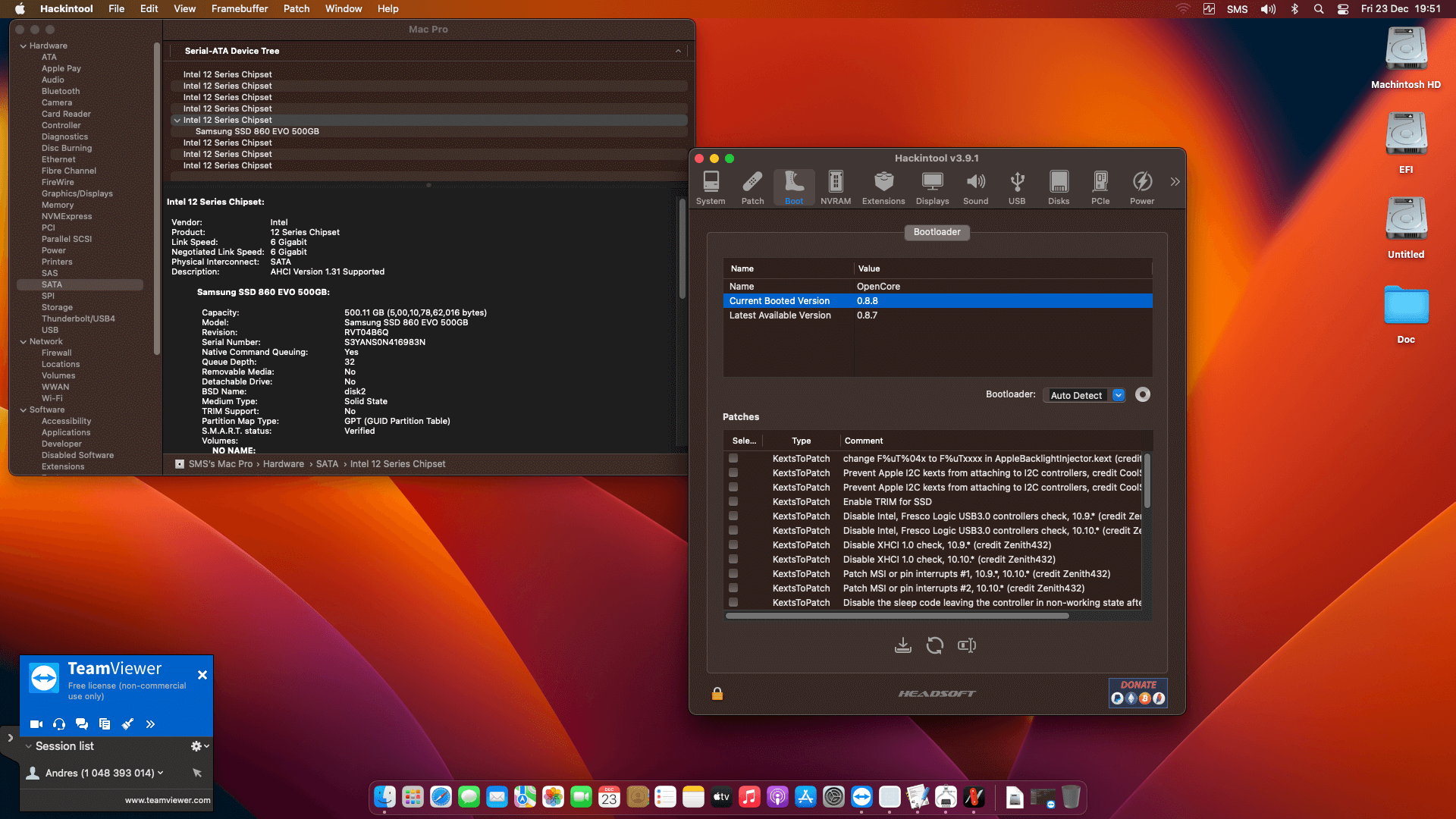The width and height of the screenshot is (1456, 819).
Task: Tick checkbox for Disable XHCI 1.0 check 10.9.* patch
Action: [733, 544]
